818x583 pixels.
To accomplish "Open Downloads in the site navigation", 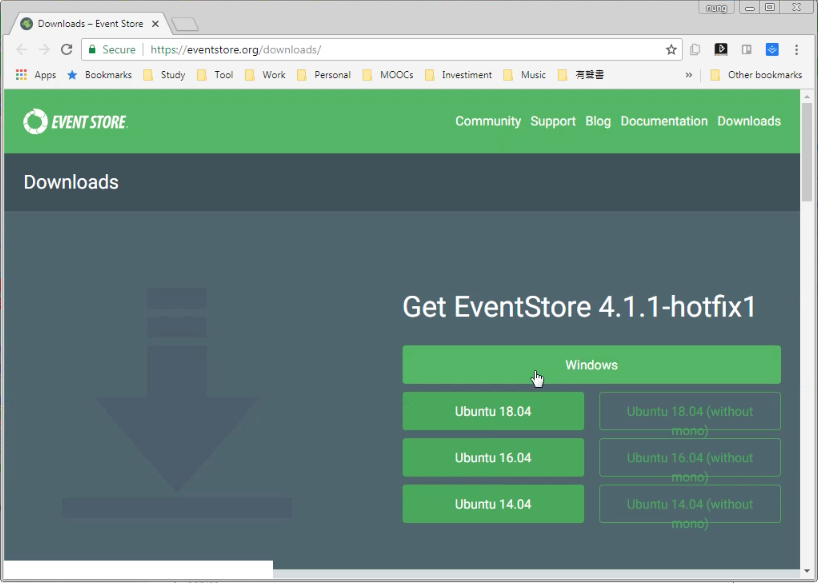I will point(749,121).
